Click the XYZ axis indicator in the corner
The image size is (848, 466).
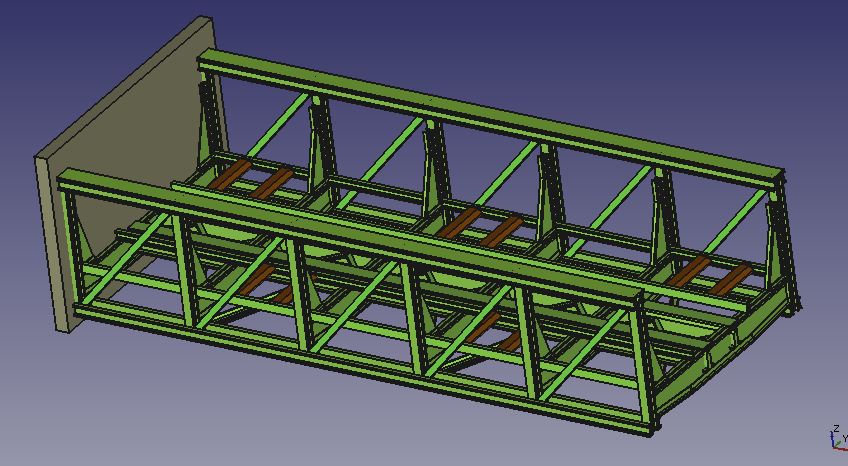coord(836,437)
